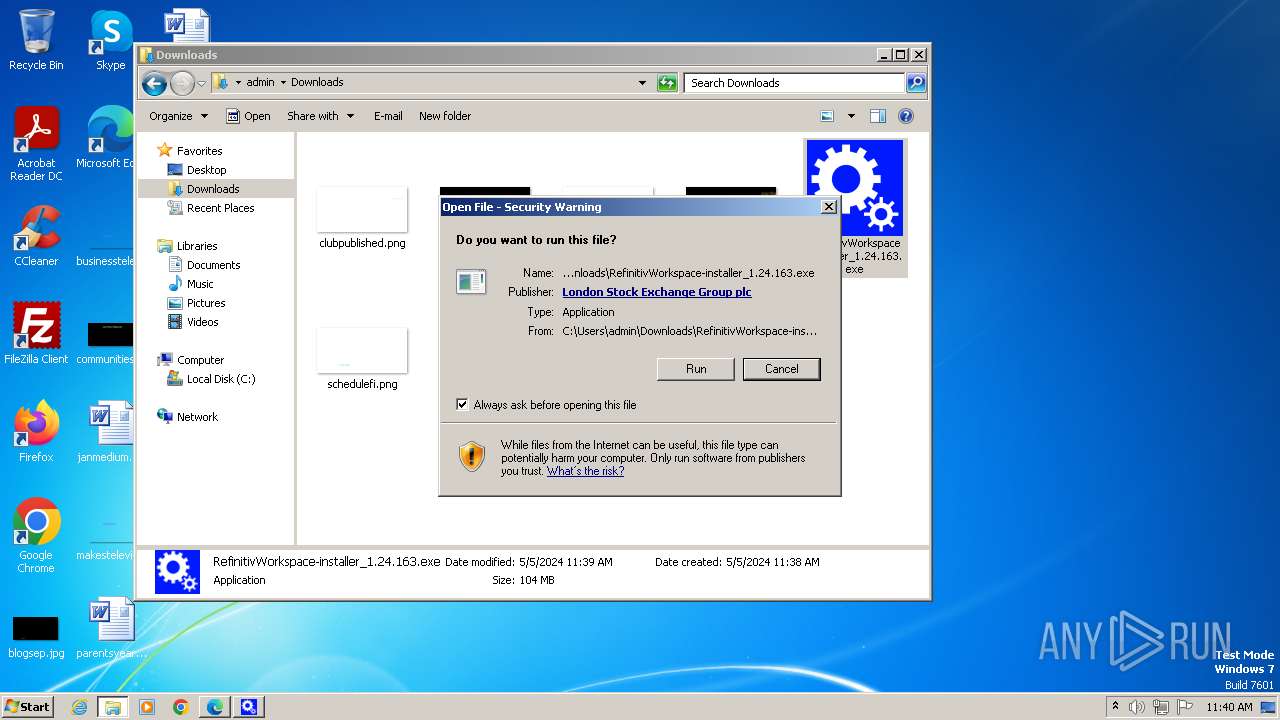Image resolution: width=1280 pixels, height=720 pixels.
Task: Open address bar history dropdown
Action: (x=642, y=83)
